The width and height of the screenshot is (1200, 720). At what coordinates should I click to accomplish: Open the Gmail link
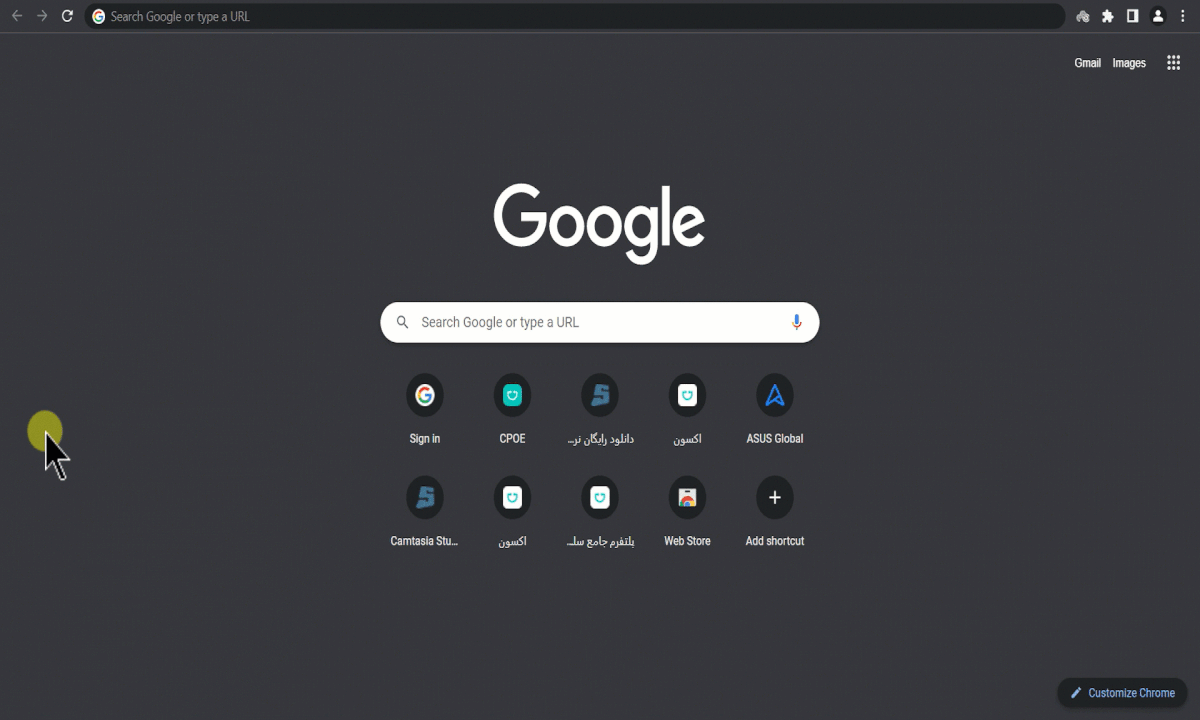click(x=1087, y=63)
